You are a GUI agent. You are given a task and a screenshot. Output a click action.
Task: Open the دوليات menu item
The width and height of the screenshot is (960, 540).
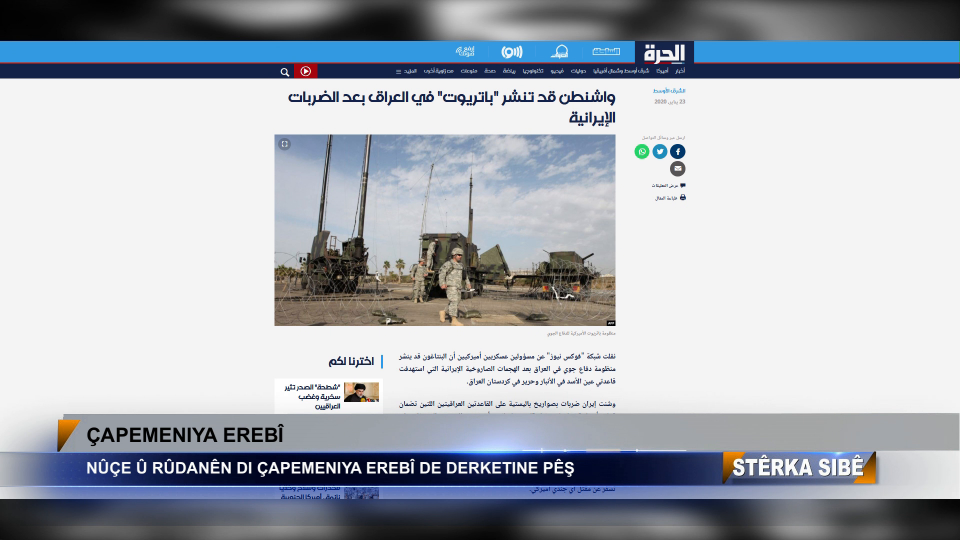pos(579,71)
